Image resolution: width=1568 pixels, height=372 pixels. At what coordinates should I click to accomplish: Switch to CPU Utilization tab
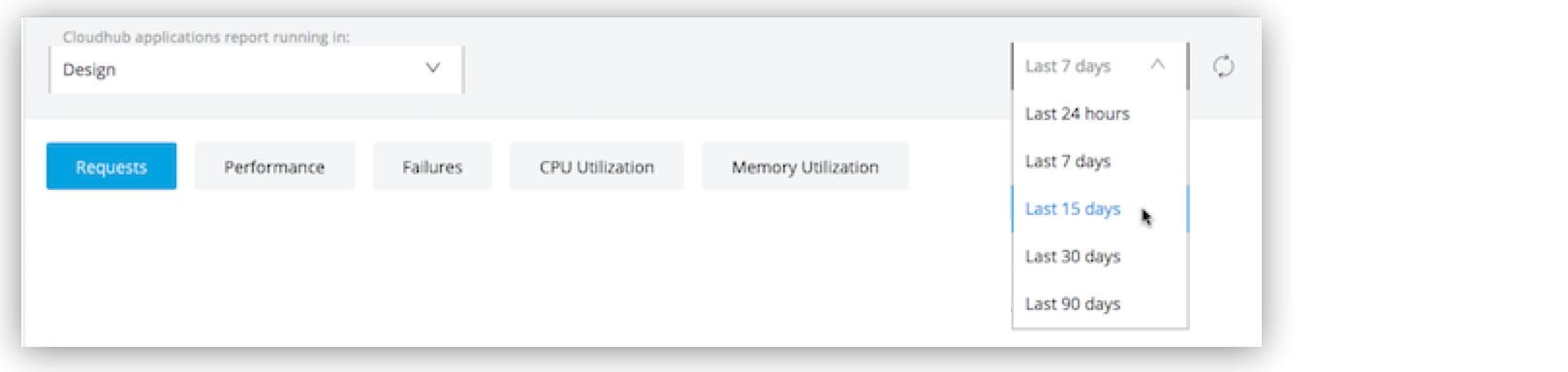point(597,167)
